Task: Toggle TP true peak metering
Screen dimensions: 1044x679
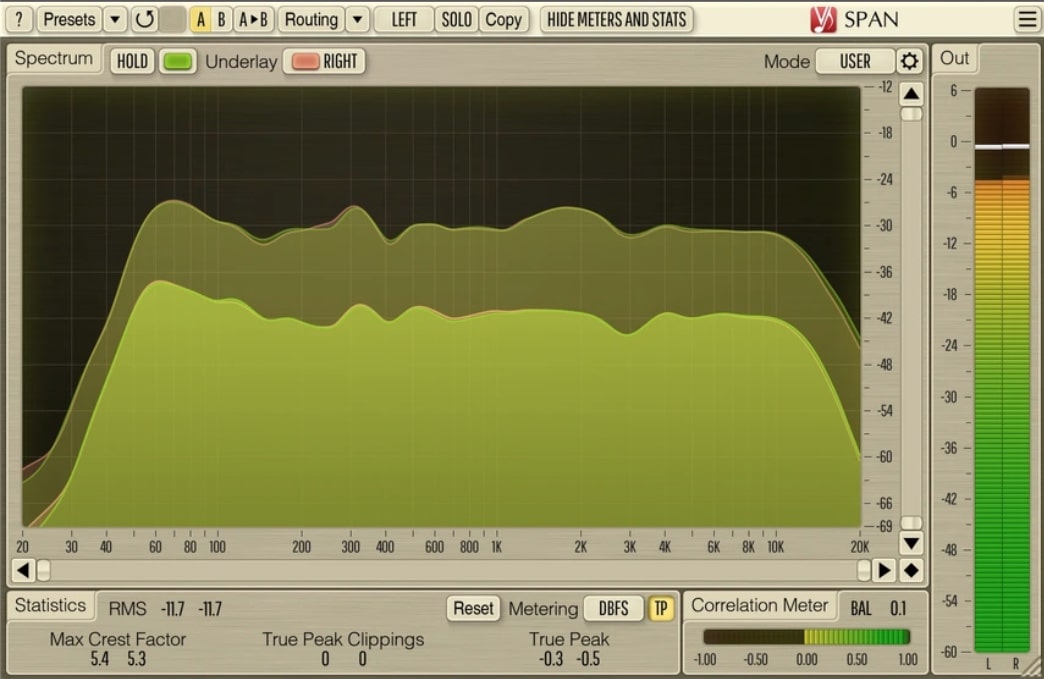Action: coord(660,608)
